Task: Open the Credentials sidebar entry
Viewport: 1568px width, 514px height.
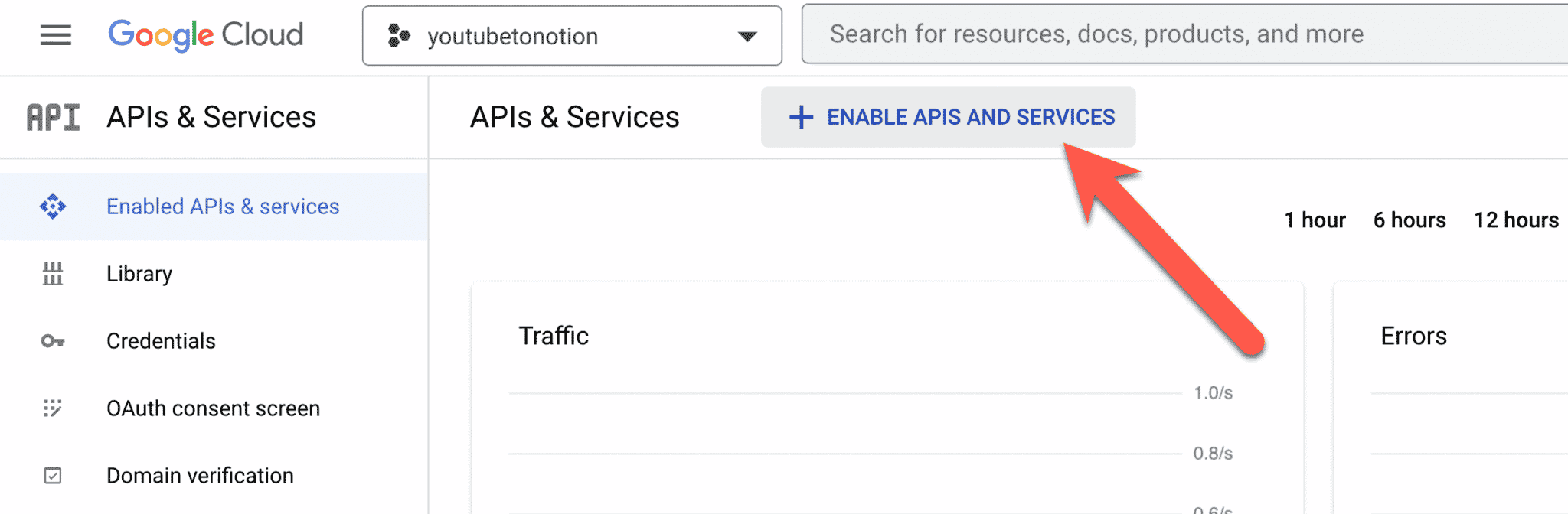Action: pyautogui.click(x=160, y=340)
